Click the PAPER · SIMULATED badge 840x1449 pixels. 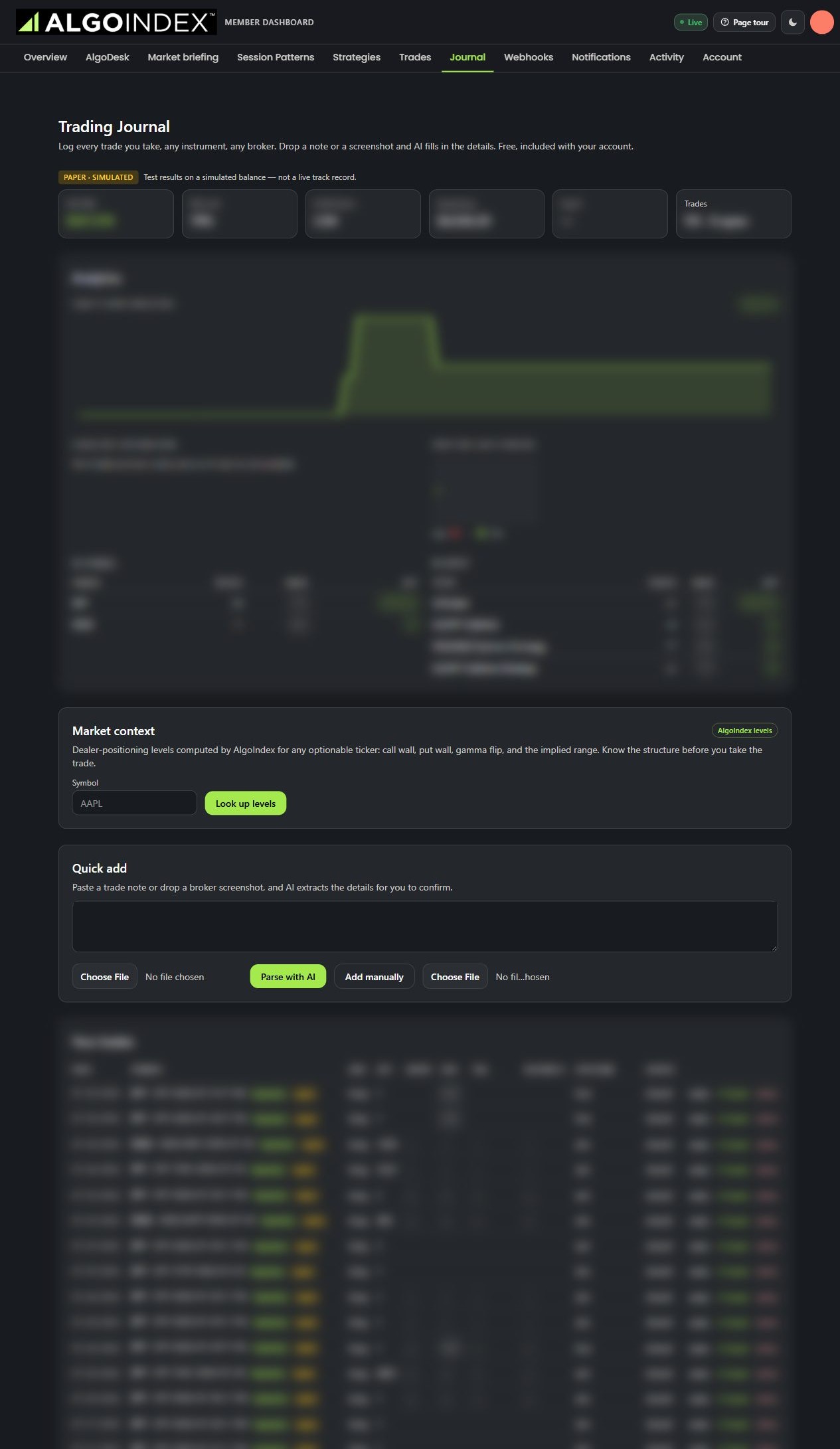click(x=98, y=177)
